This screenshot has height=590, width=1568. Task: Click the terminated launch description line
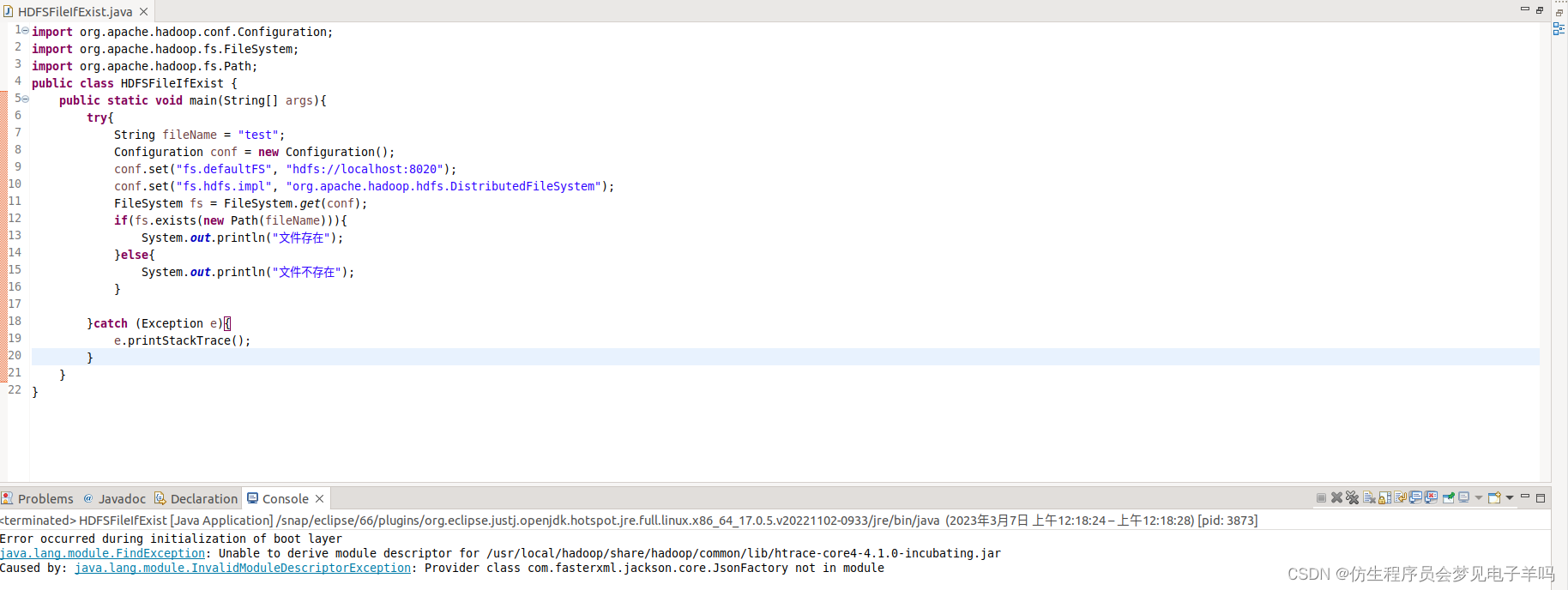[629, 521]
